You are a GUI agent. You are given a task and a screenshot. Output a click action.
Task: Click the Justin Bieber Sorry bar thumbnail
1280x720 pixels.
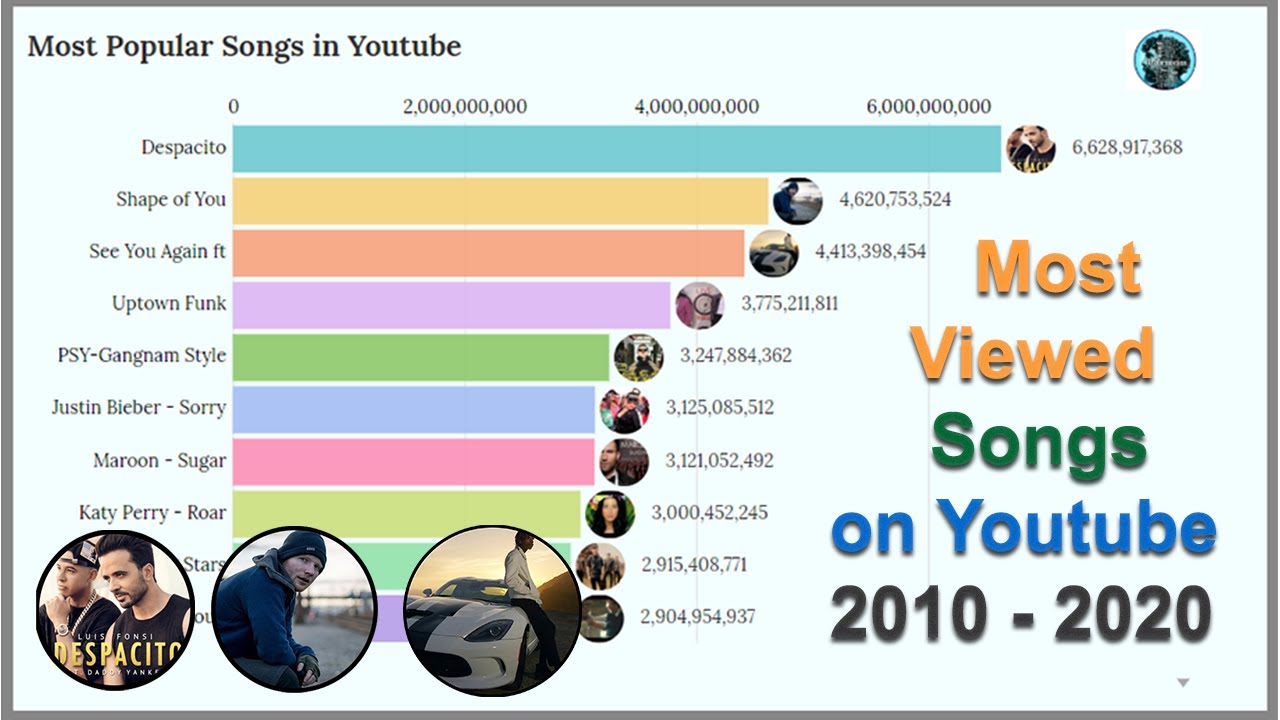[x=624, y=409]
